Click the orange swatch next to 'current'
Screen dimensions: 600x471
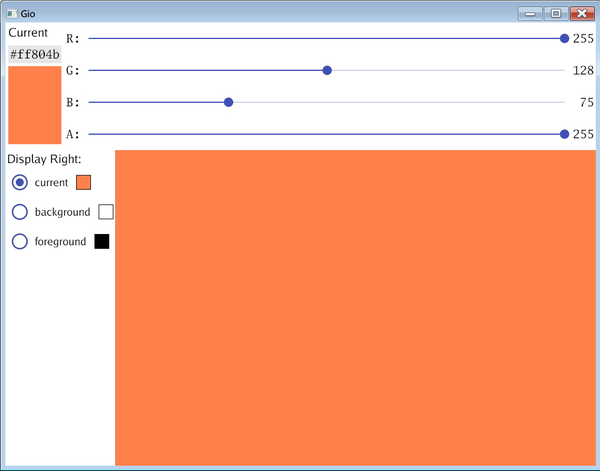83,182
